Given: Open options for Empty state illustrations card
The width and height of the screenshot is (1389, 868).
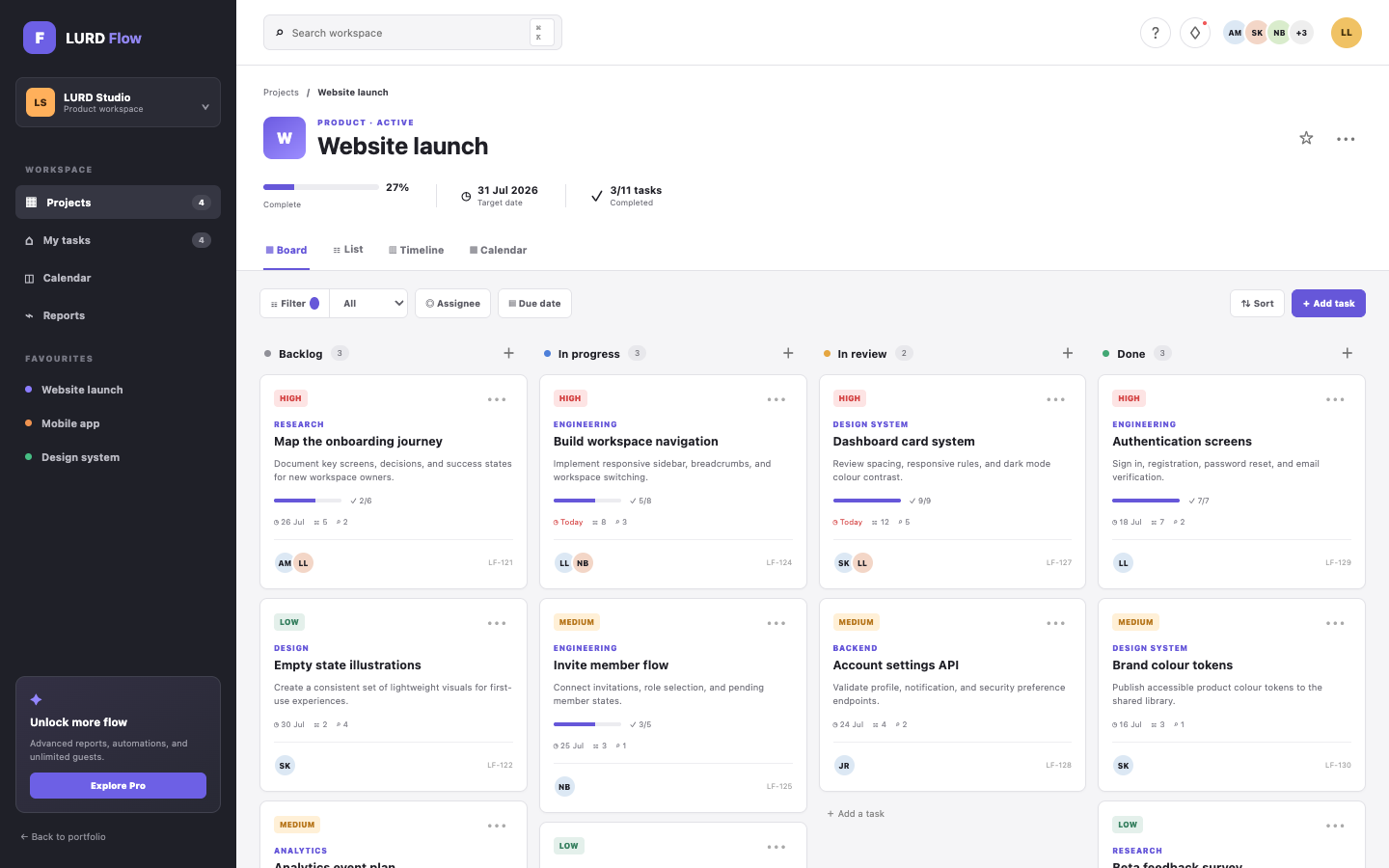Looking at the screenshot, I should (x=497, y=623).
